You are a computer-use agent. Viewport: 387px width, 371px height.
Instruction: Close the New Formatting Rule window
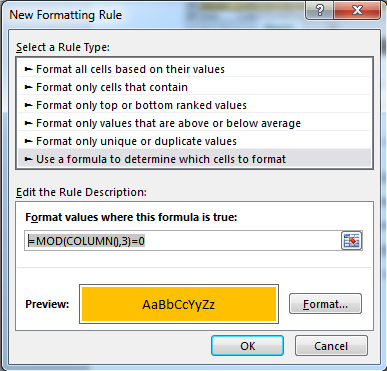coord(357,11)
